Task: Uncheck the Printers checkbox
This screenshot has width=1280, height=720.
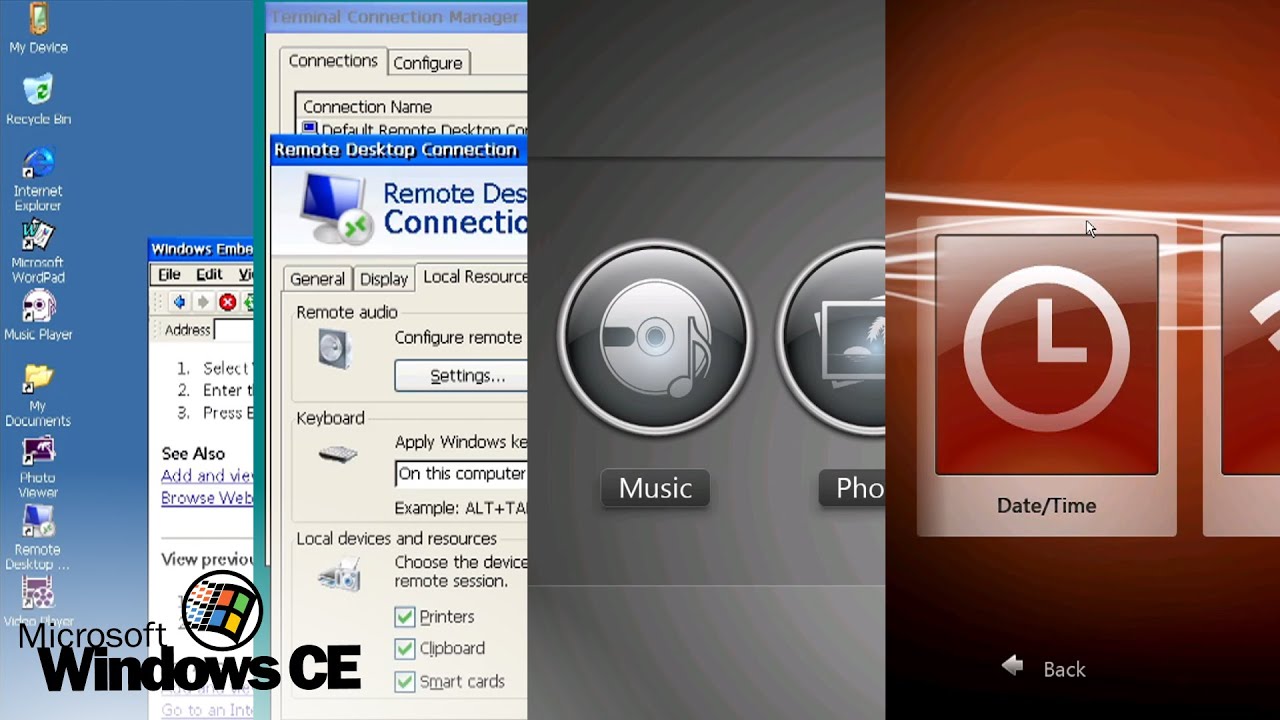Action: tap(405, 617)
